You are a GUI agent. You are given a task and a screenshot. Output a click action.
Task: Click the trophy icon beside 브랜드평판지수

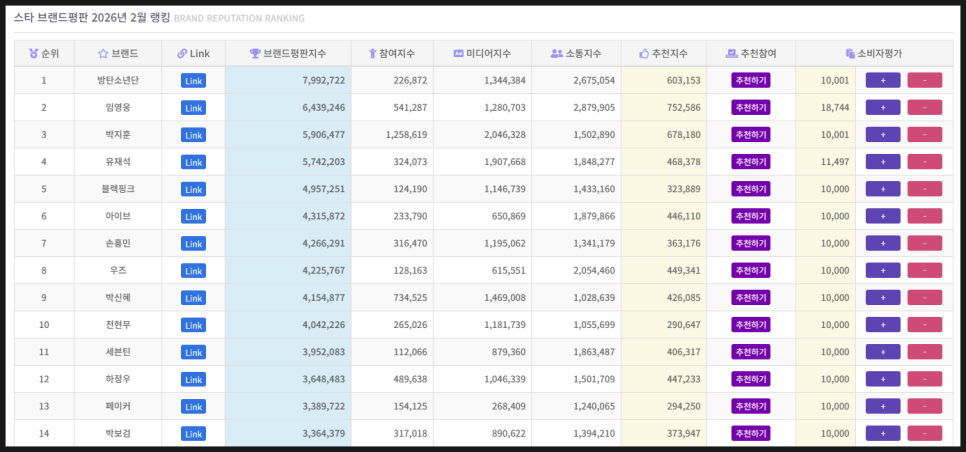[x=255, y=54]
